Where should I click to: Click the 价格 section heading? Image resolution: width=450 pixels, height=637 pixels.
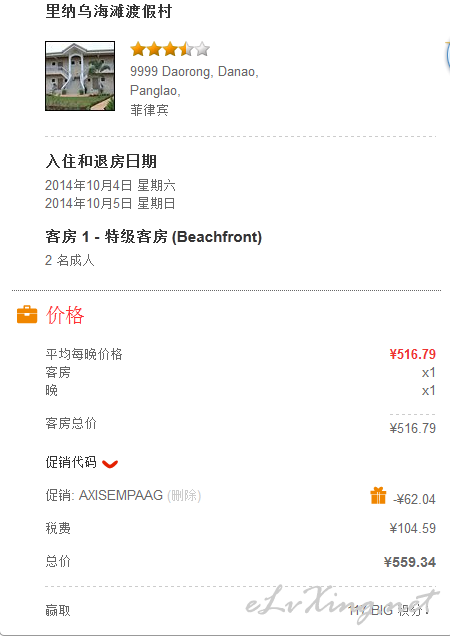tap(65, 315)
